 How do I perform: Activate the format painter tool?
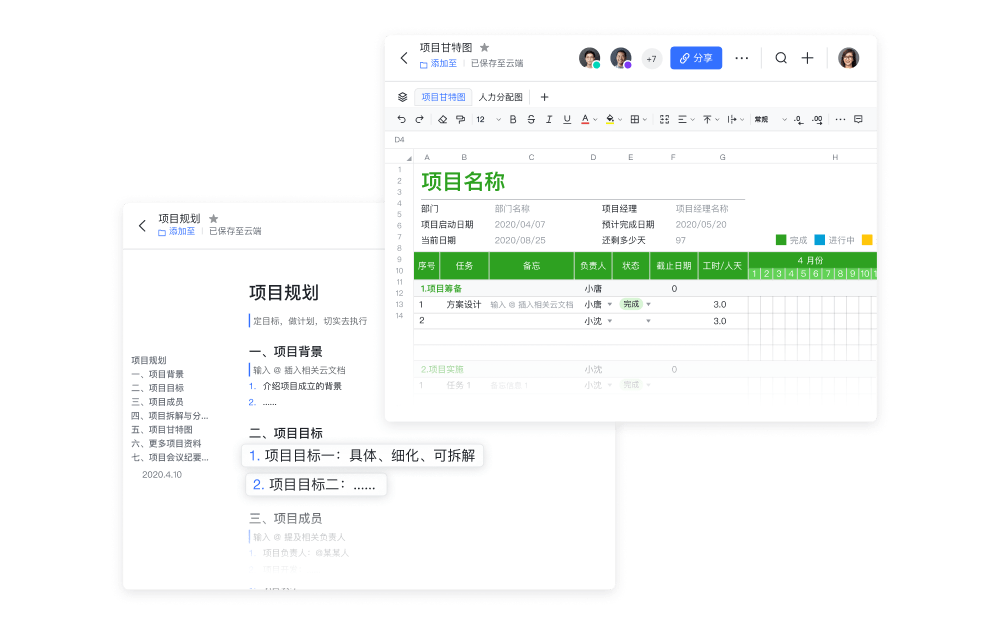(460, 119)
